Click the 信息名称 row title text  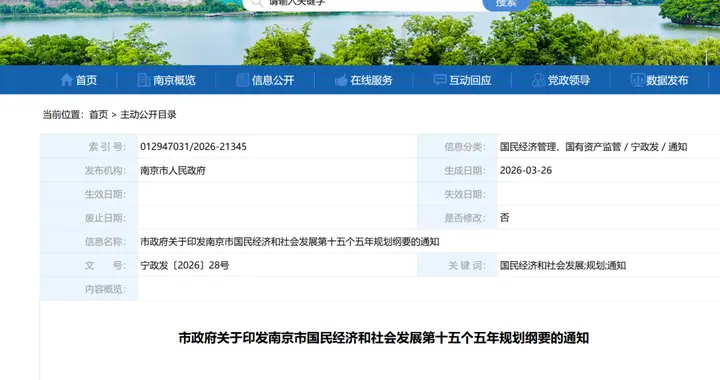click(290, 241)
